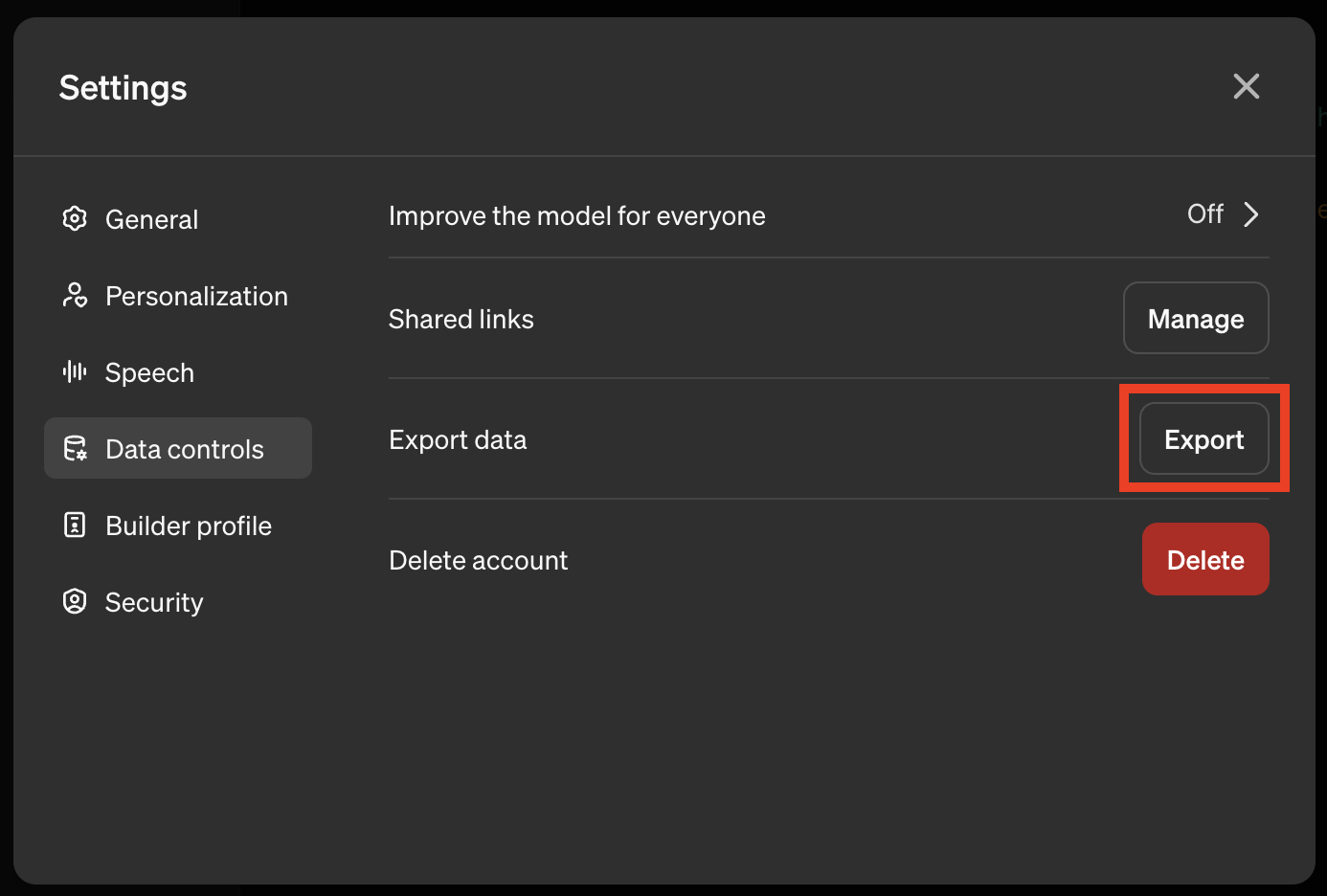The image size is (1327, 896).
Task: Click the 'Improve the model for everyone' label
Action: click(576, 216)
